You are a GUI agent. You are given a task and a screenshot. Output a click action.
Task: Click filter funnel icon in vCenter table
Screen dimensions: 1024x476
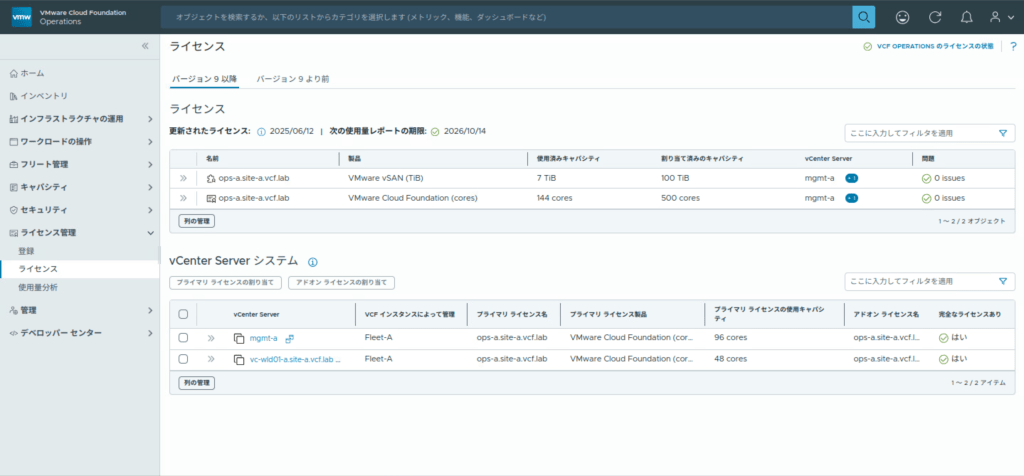click(x=1003, y=281)
